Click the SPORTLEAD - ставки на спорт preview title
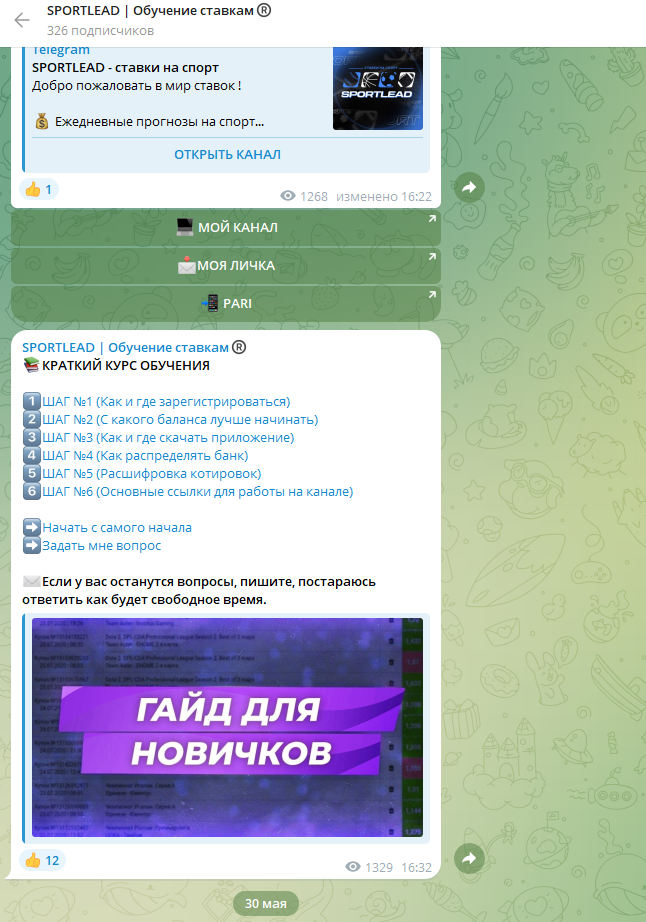646x922 pixels. click(x=125, y=68)
